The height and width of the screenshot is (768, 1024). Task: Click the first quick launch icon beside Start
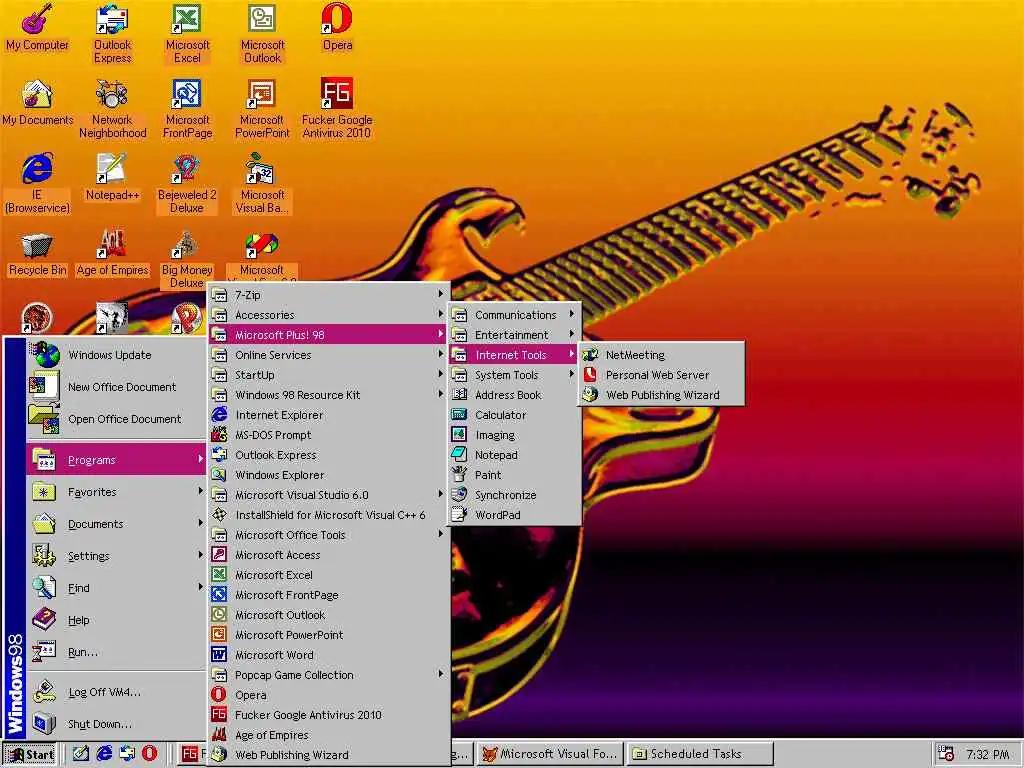coord(81,754)
